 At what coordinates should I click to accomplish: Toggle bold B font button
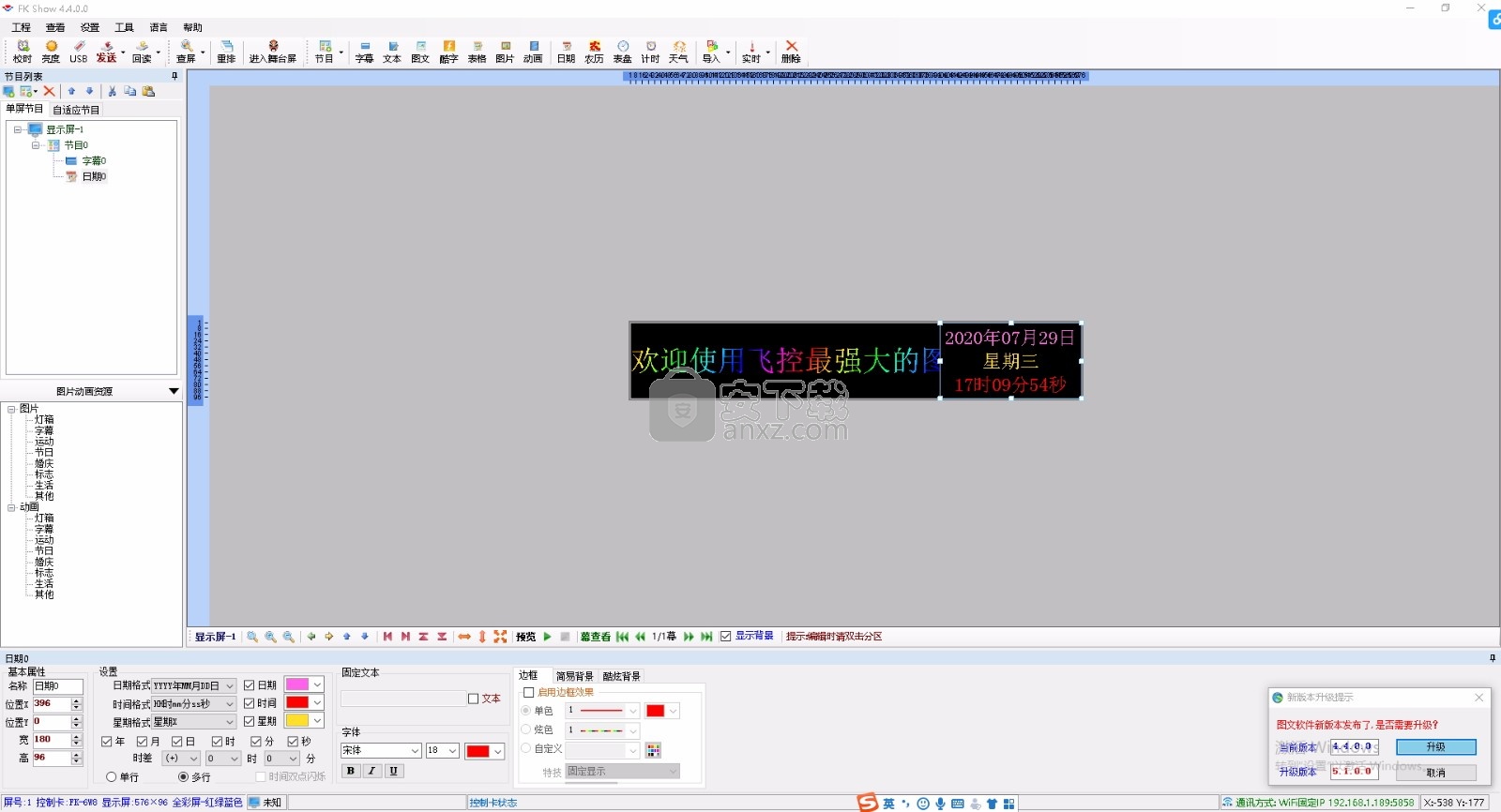pos(351,771)
